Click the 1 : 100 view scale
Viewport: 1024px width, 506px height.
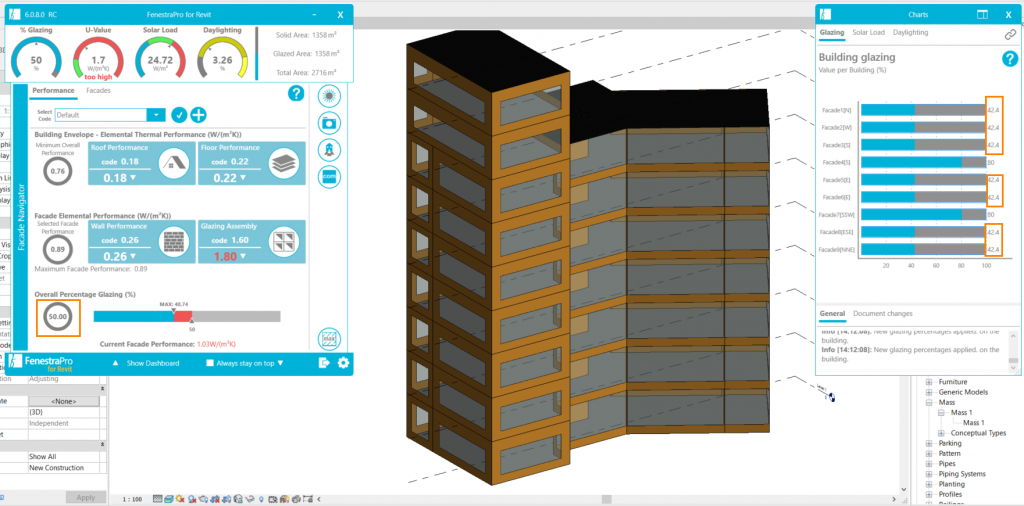(133, 499)
